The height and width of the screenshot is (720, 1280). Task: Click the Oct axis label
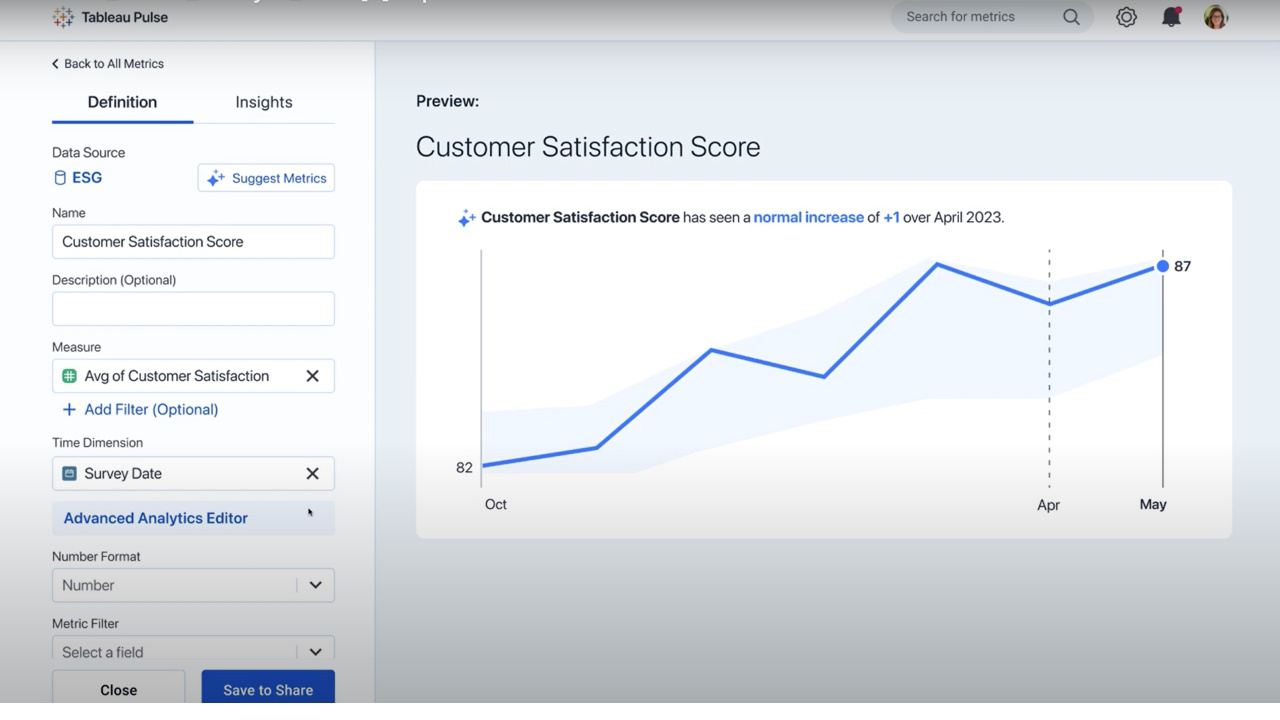pyautogui.click(x=496, y=505)
